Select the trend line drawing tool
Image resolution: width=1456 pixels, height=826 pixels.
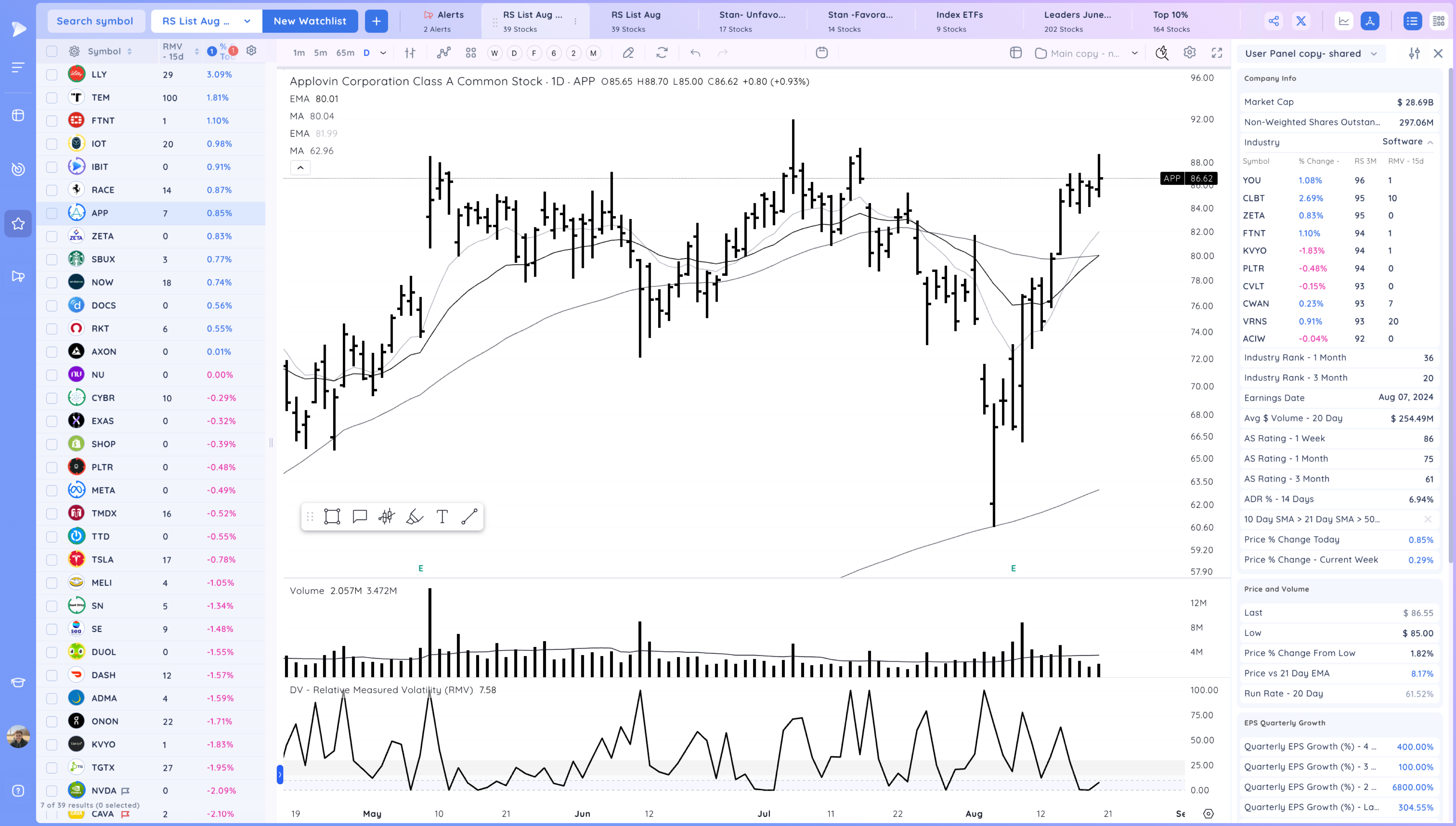(x=469, y=516)
